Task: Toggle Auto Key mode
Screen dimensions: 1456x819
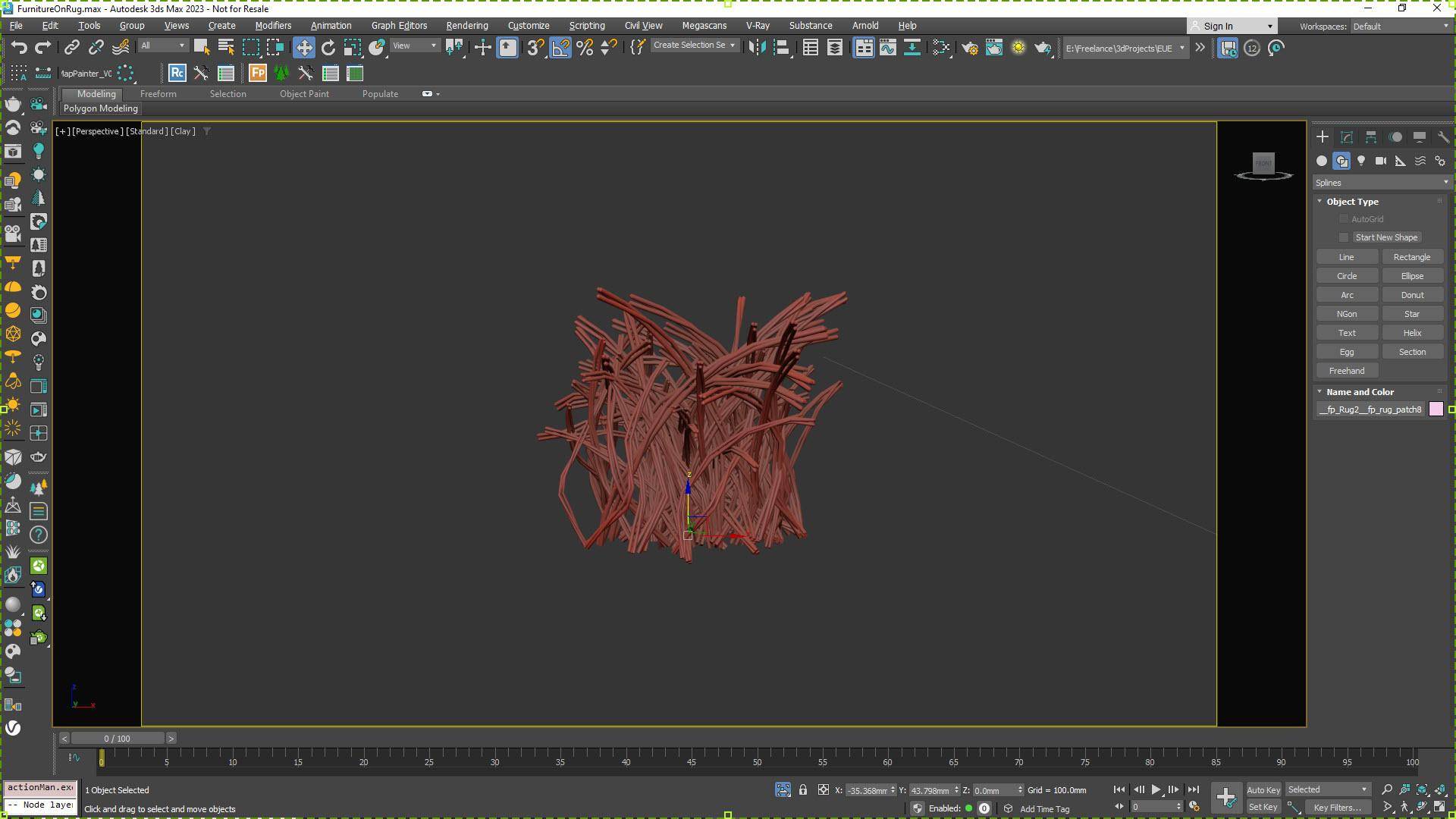Action: click(1263, 790)
